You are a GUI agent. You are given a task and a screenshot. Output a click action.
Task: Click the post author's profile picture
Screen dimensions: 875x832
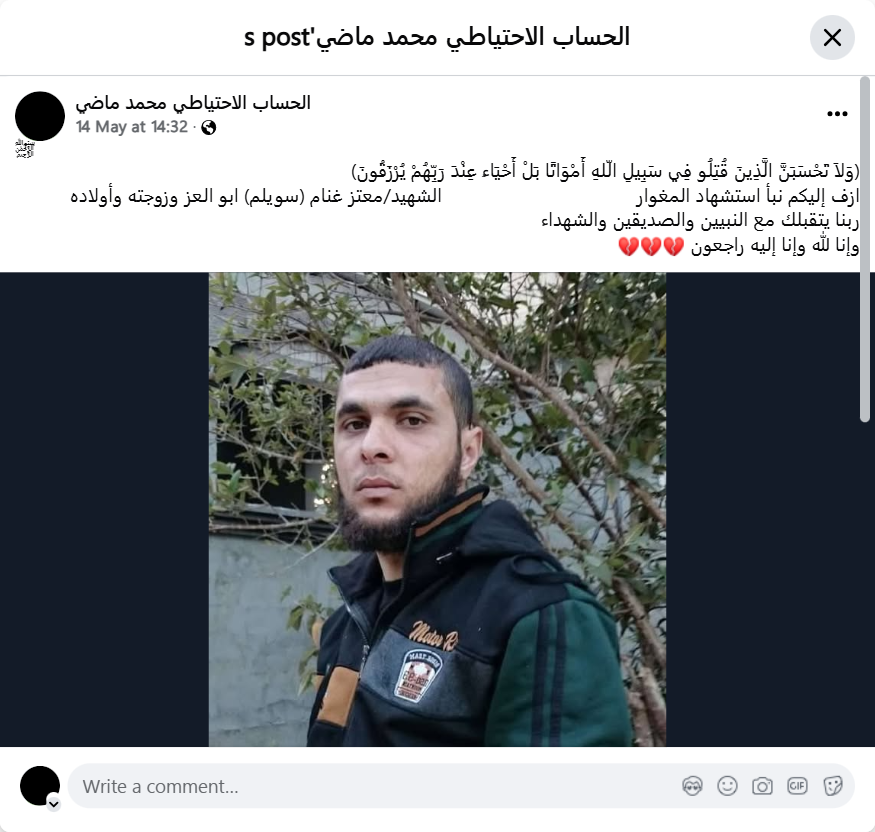[x=40, y=116]
